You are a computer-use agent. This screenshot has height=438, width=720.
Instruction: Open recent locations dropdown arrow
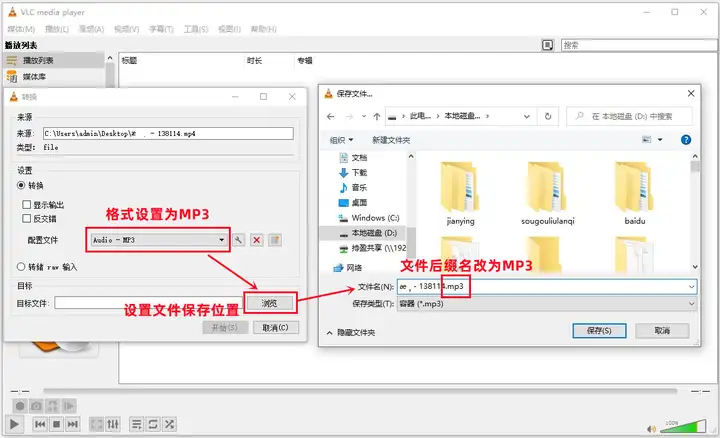pos(364,117)
